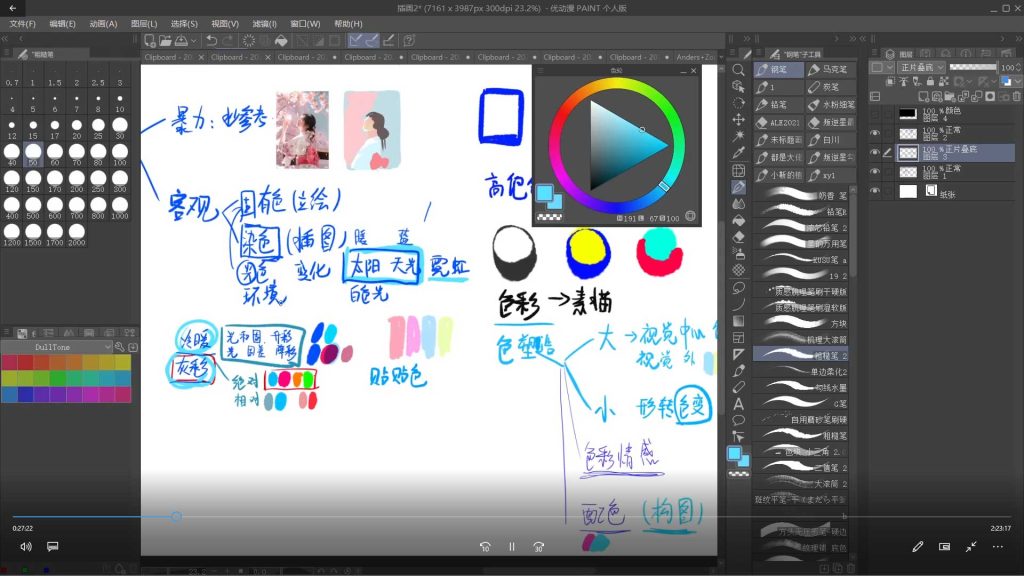
Task: Open the 编辑(E) menu
Action: click(x=62, y=24)
